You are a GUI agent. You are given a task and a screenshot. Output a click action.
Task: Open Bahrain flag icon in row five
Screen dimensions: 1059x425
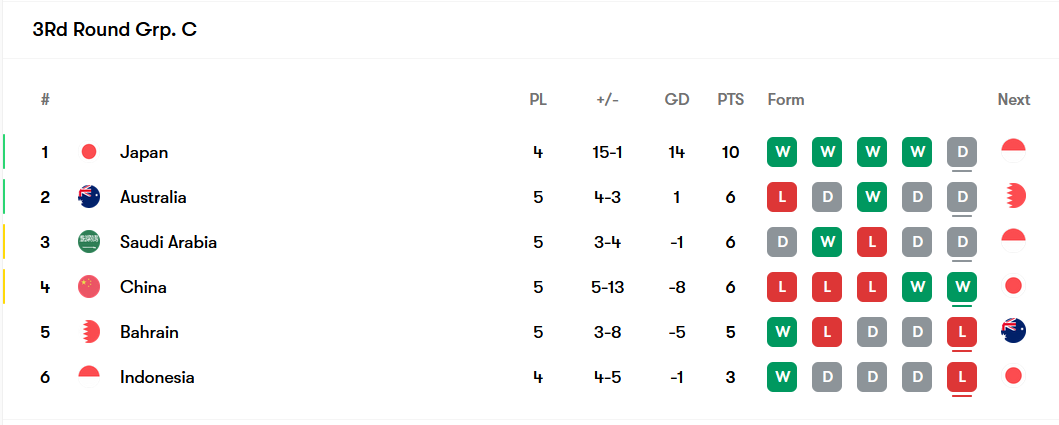pos(88,332)
